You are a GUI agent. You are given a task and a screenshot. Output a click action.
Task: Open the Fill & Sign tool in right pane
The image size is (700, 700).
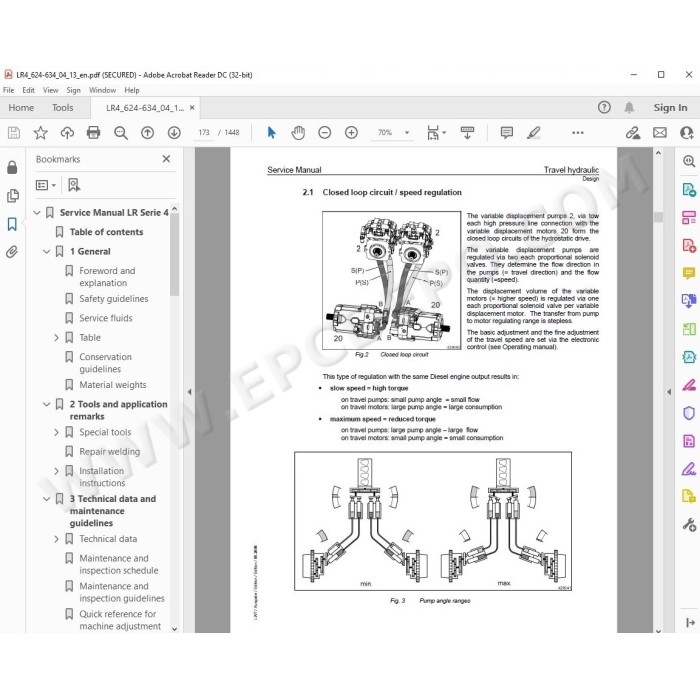(x=689, y=470)
